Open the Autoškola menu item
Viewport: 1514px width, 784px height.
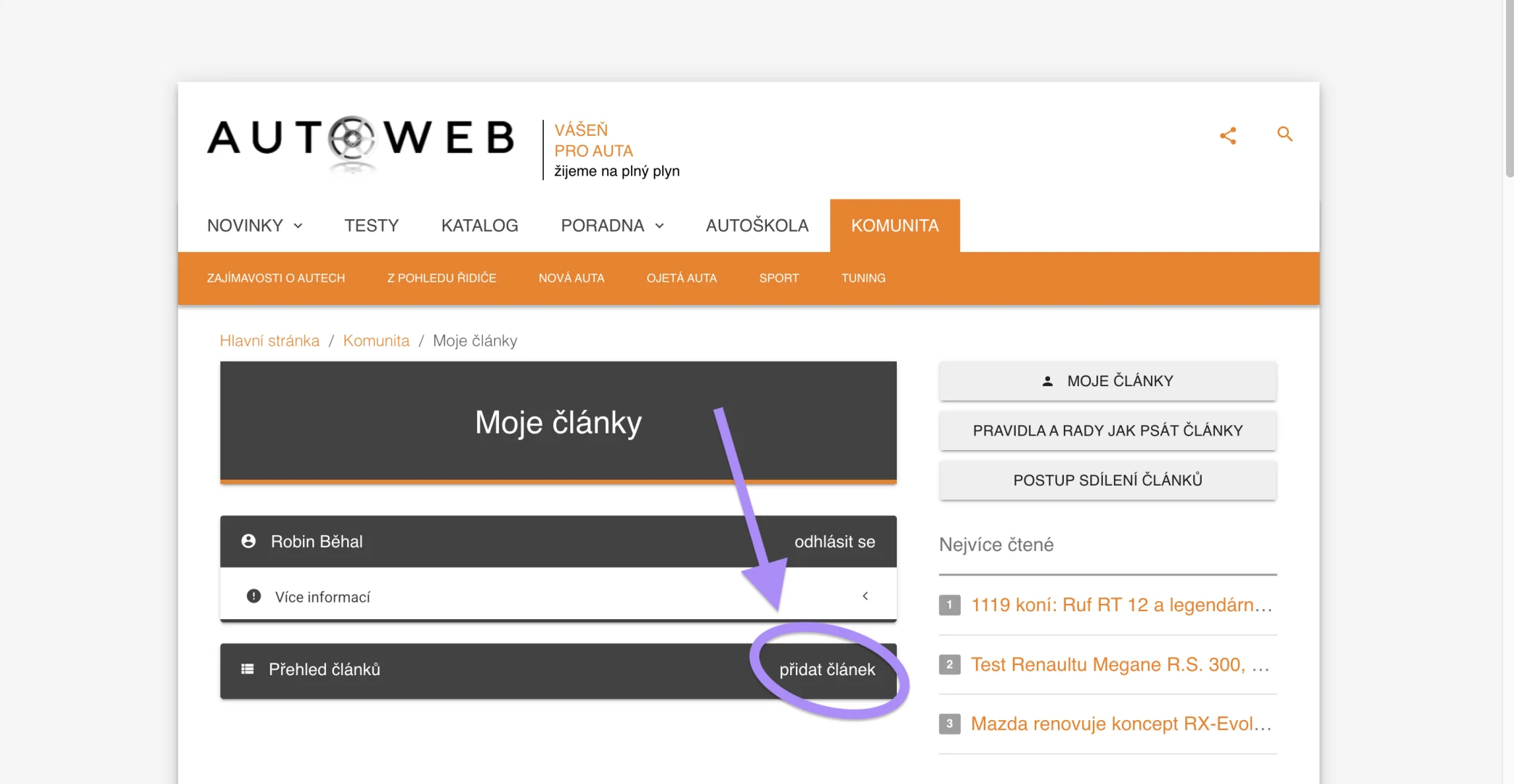coord(757,225)
